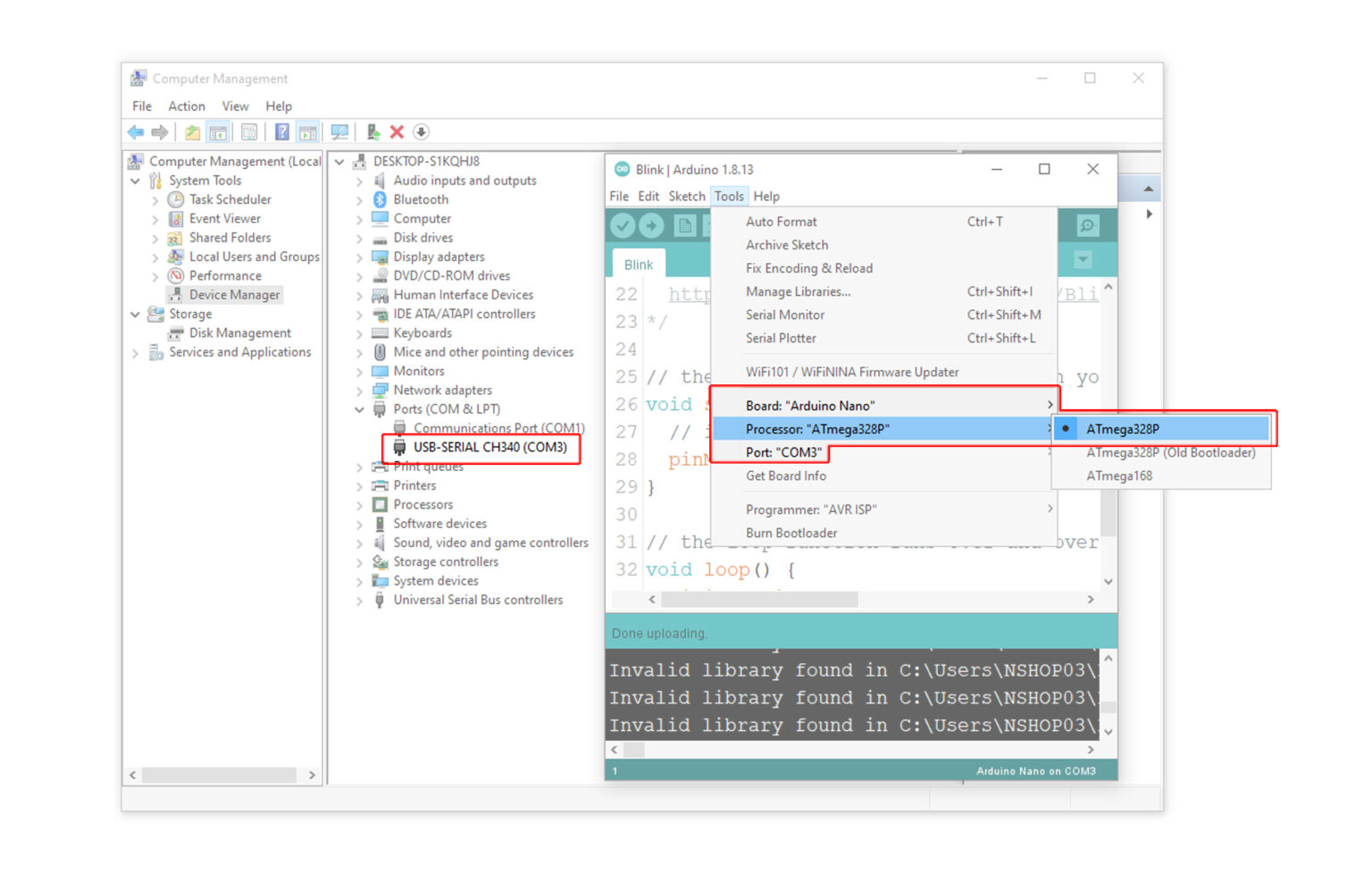This screenshot has height=883, width=1372.
Task: Click Burn Bootloader in Tools menu
Action: 791,534
